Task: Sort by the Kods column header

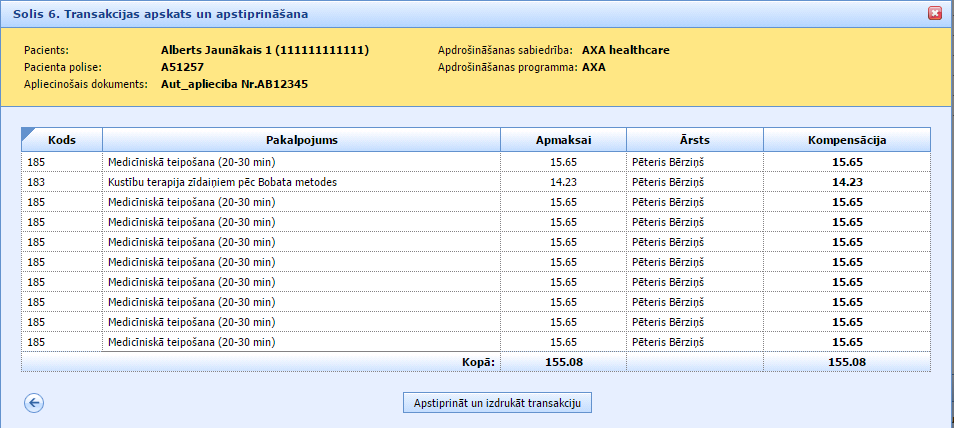Action: 62,140
